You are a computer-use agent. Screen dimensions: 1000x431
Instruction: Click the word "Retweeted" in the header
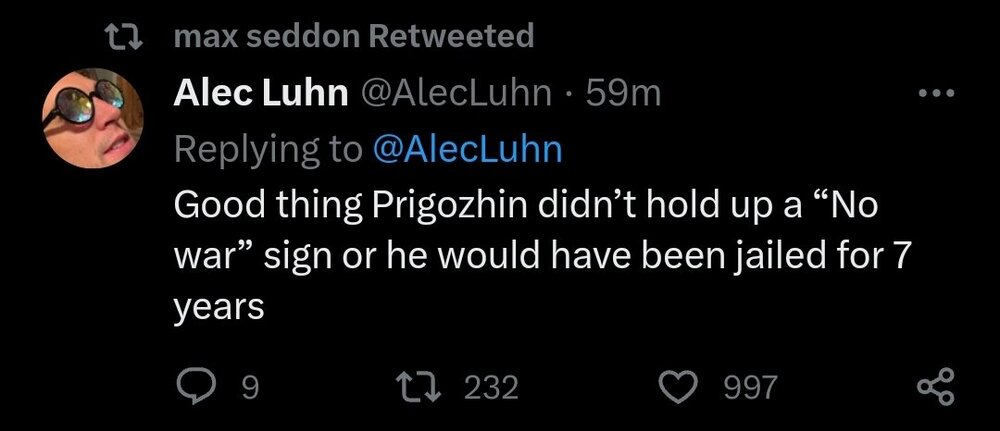click(451, 38)
